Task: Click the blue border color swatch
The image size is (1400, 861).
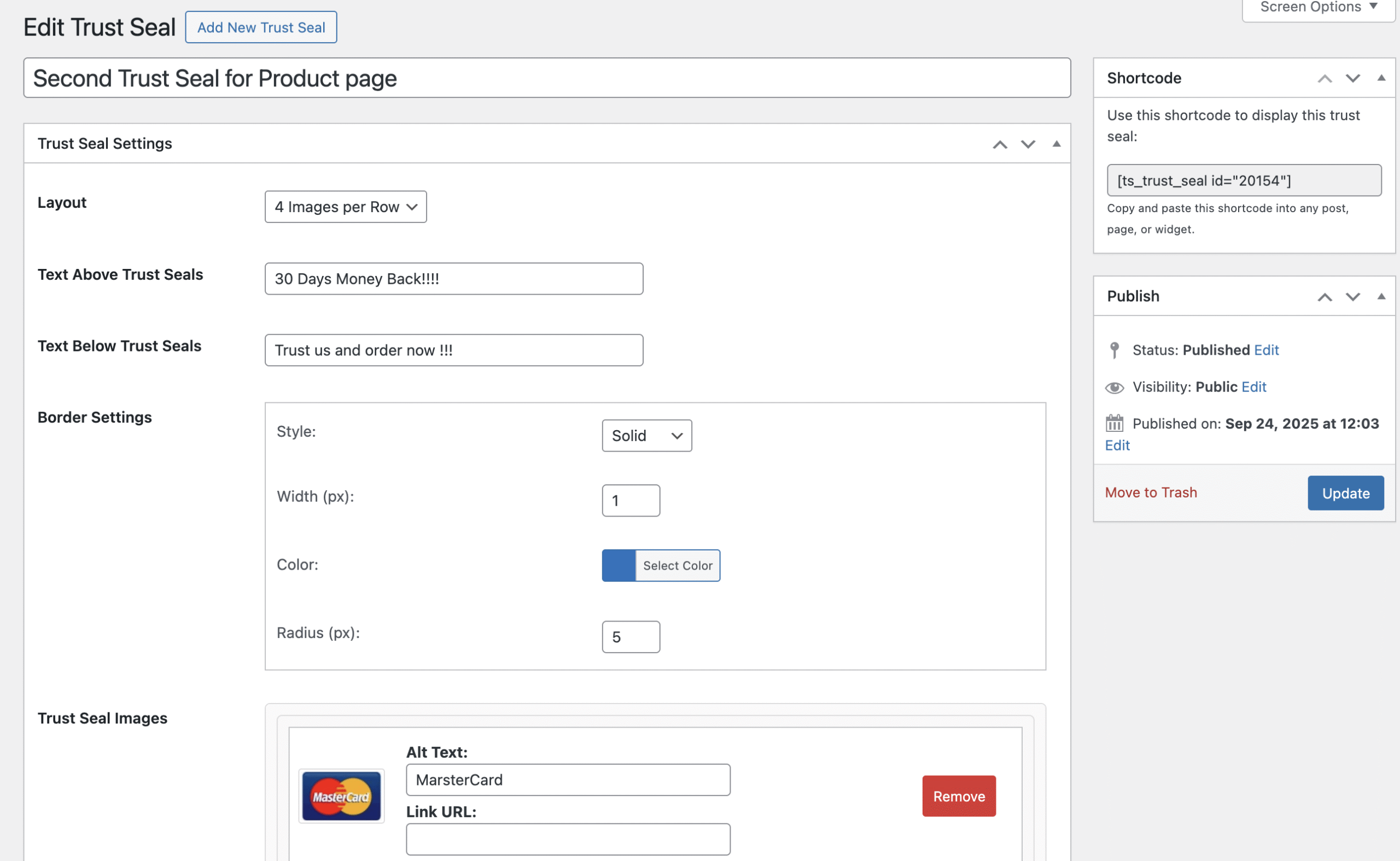Action: coord(619,565)
